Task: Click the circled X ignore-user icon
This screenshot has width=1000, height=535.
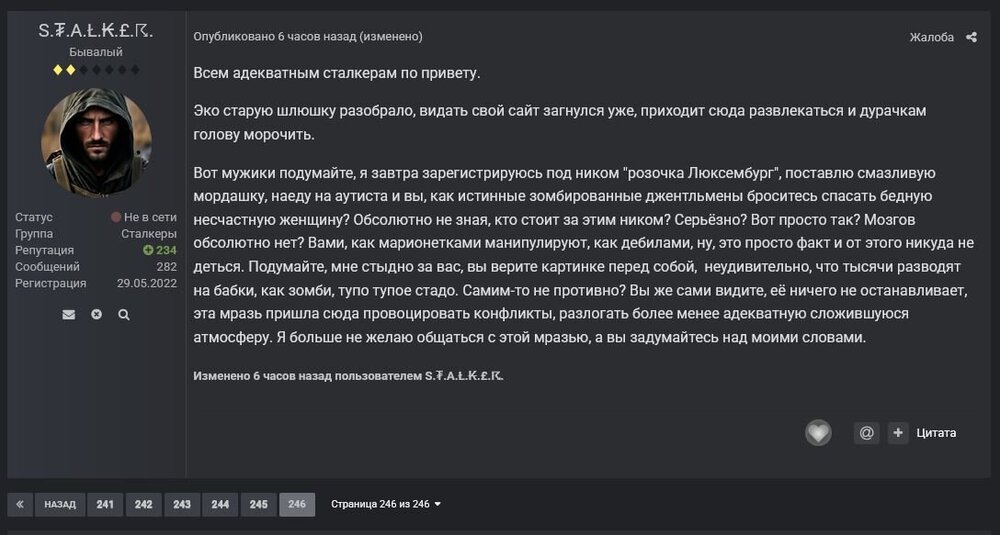Action: (96, 314)
